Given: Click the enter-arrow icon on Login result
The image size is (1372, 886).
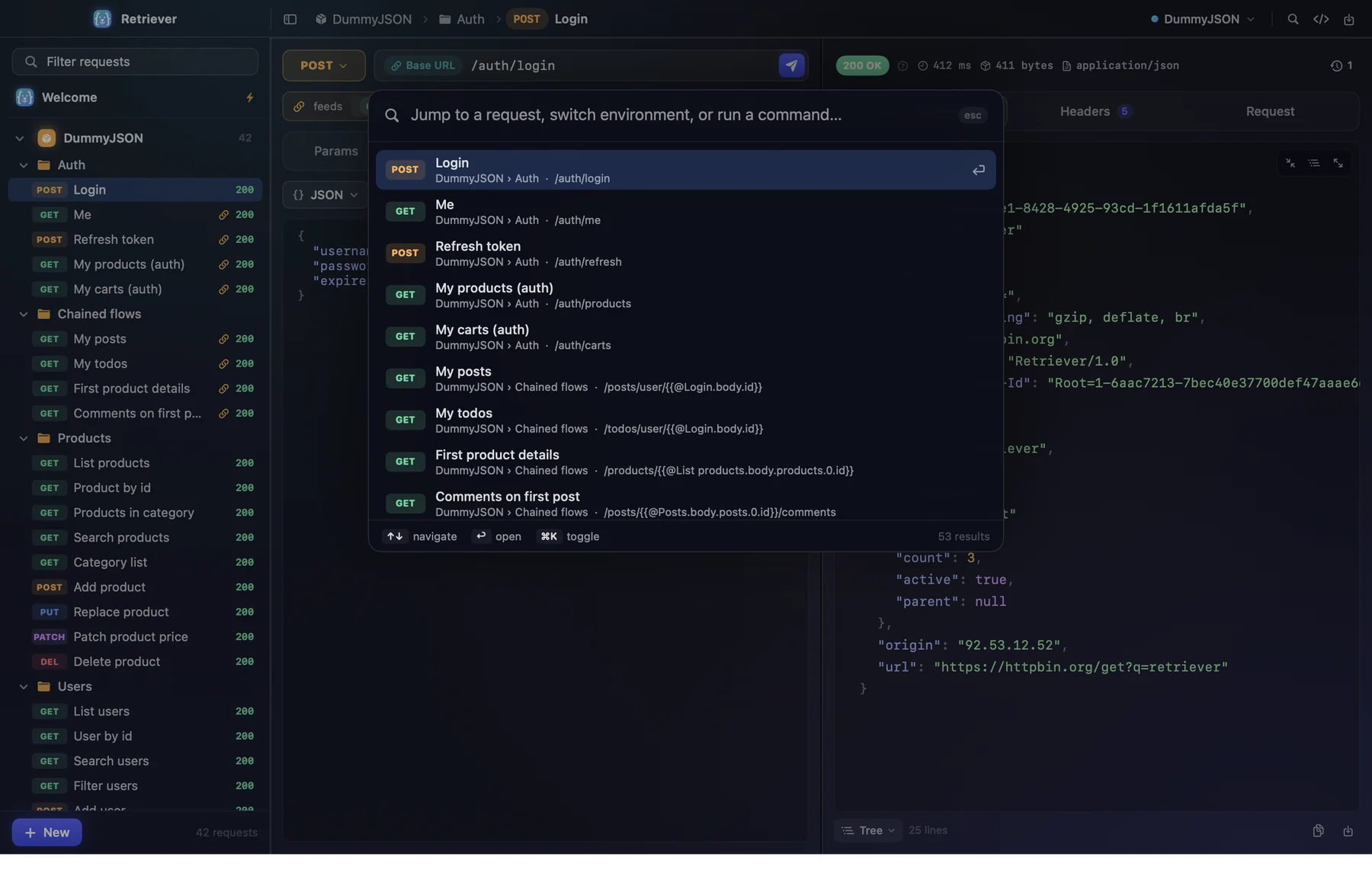Looking at the screenshot, I should click(978, 170).
